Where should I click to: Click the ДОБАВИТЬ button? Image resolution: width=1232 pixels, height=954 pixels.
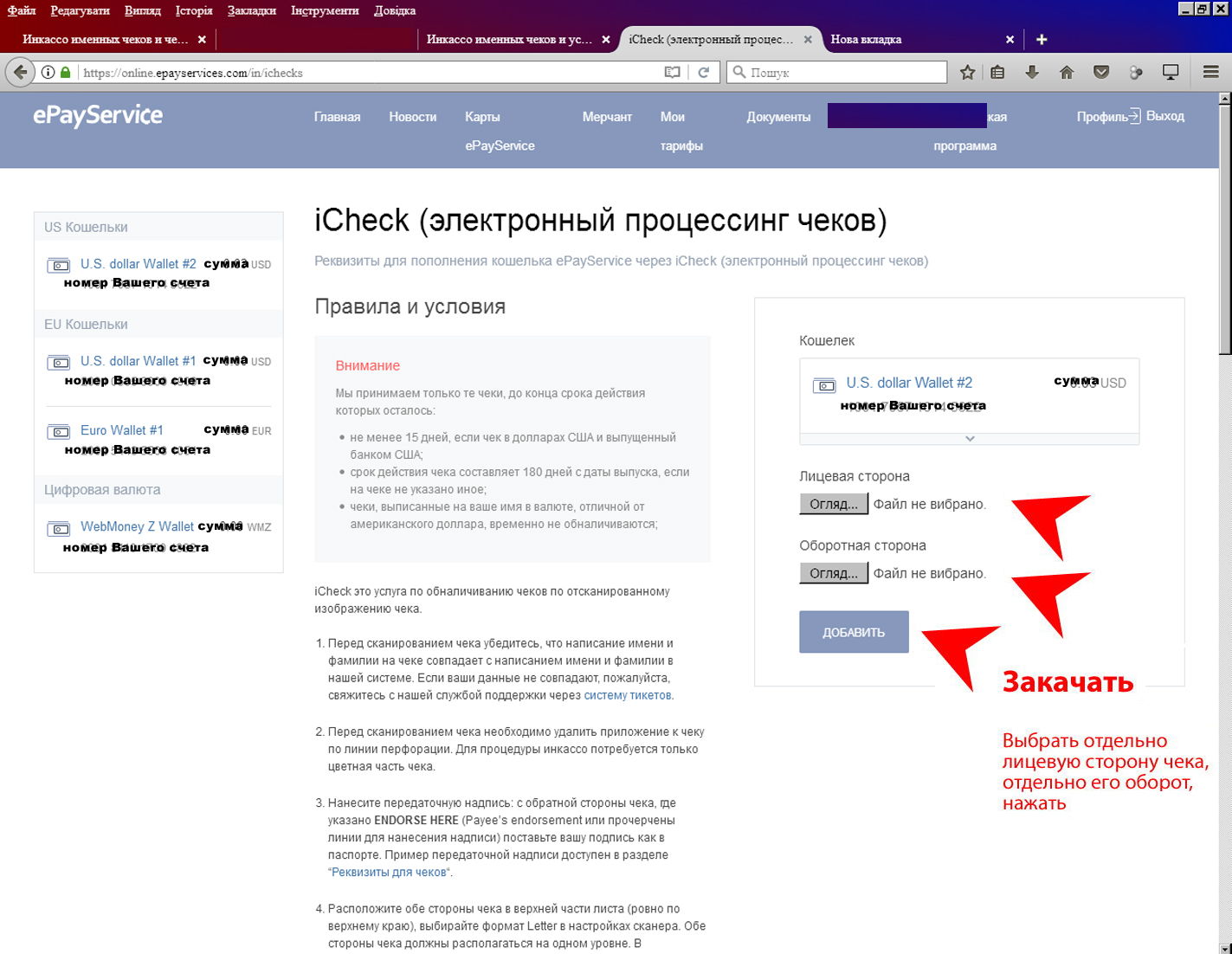tap(854, 632)
